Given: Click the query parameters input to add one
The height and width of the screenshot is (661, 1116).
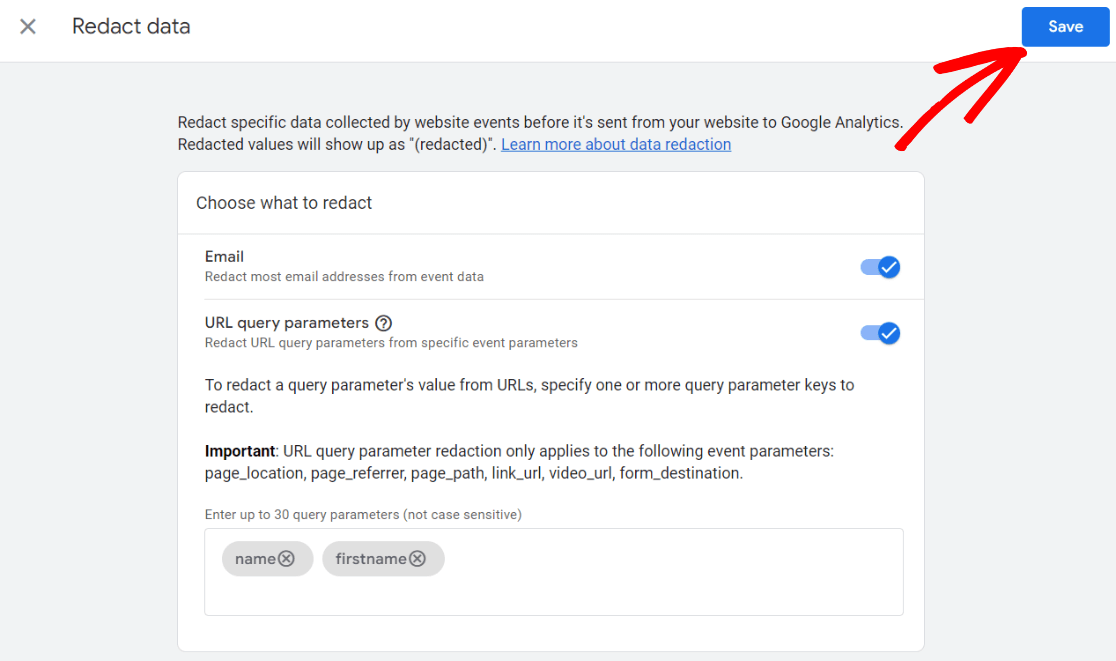Looking at the screenshot, I should click(x=650, y=572).
